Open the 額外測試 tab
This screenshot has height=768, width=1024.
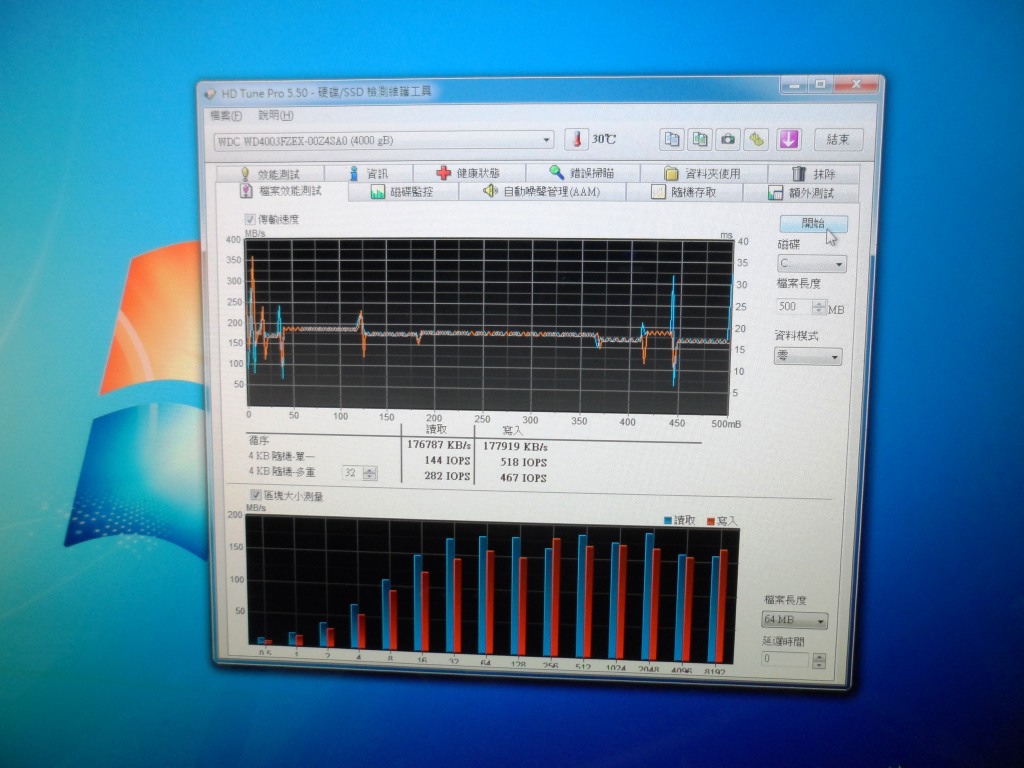click(801, 193)
